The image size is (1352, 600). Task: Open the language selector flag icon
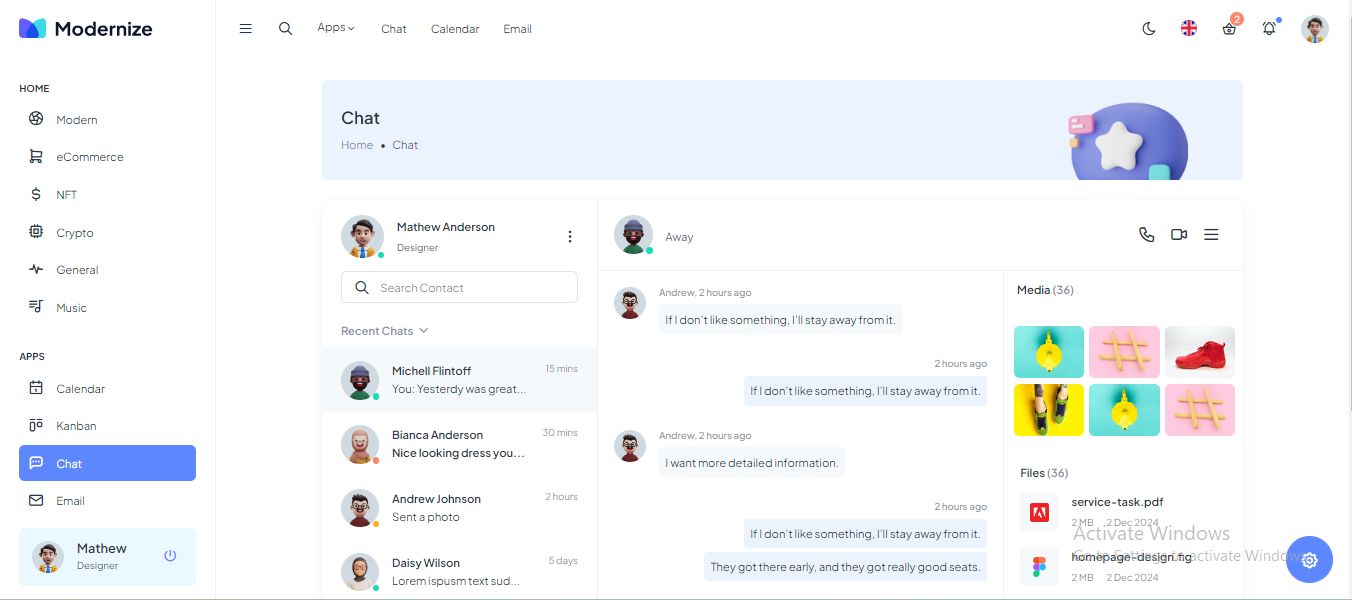click(1189, 29)
